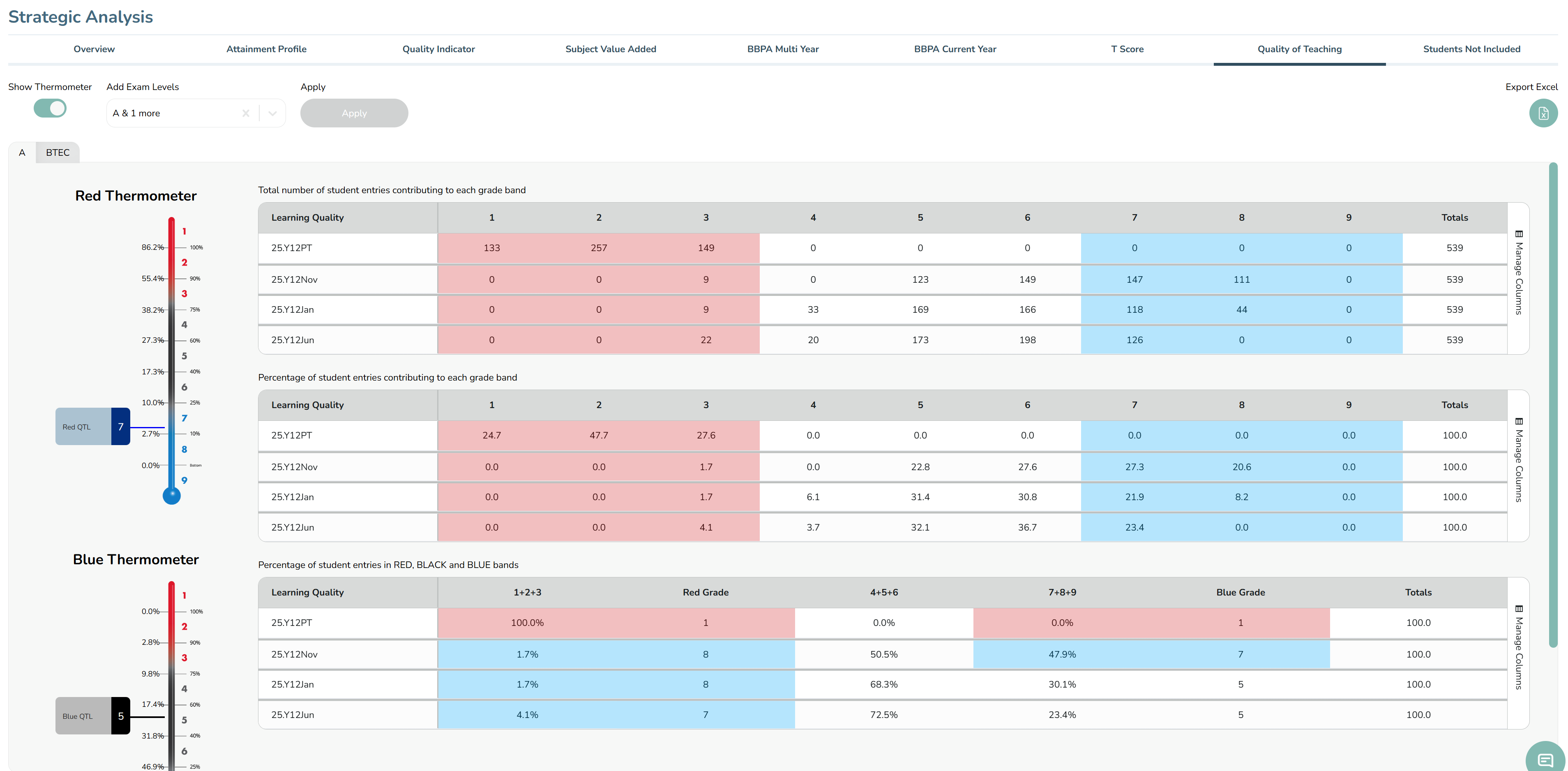The image size is (1568, 771).
Task: Toggle the Show Thermometer switch
Action: (50, 108)
